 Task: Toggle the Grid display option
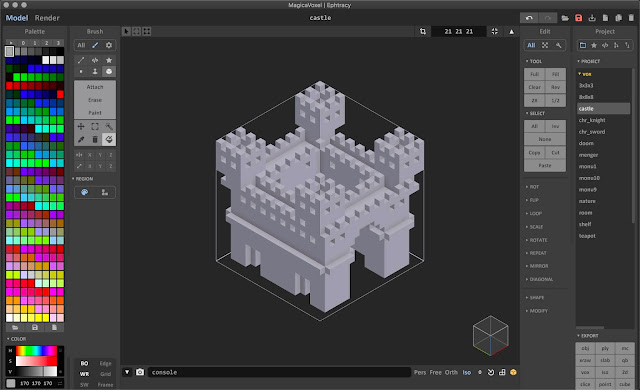105,374
